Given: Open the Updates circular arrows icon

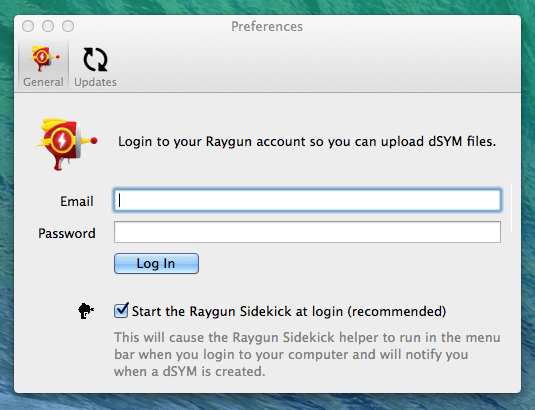Looking at the screenshot, I should (95, 59).
